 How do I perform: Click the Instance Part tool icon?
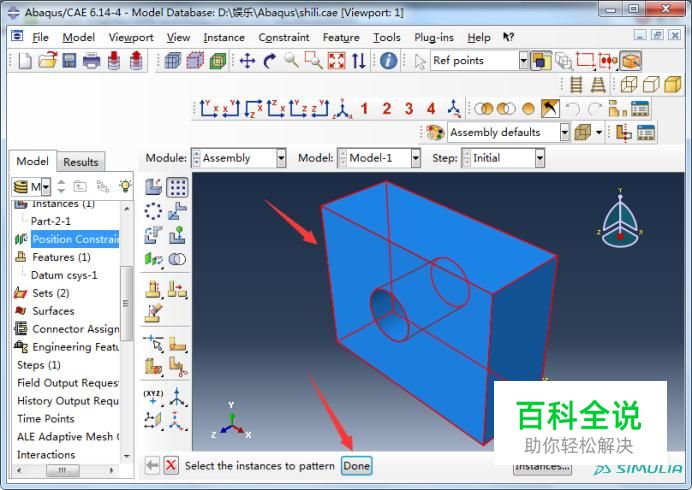click(154, 187)
